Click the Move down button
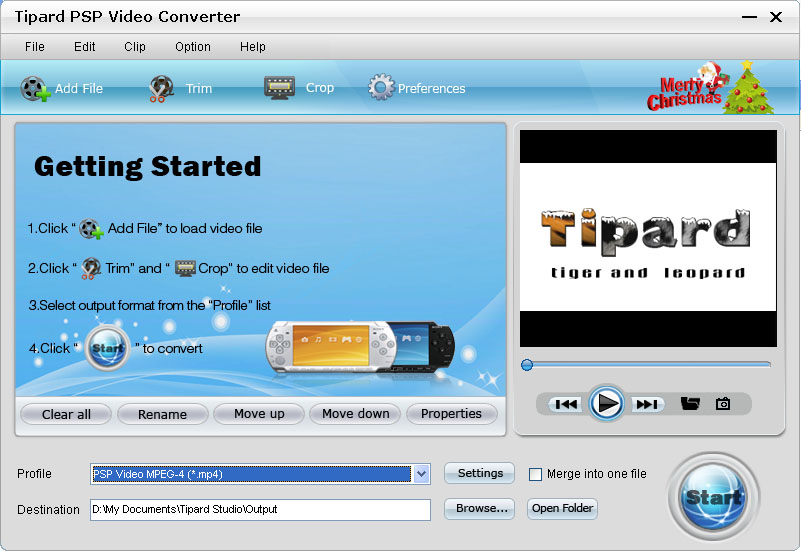 point(356,414)
